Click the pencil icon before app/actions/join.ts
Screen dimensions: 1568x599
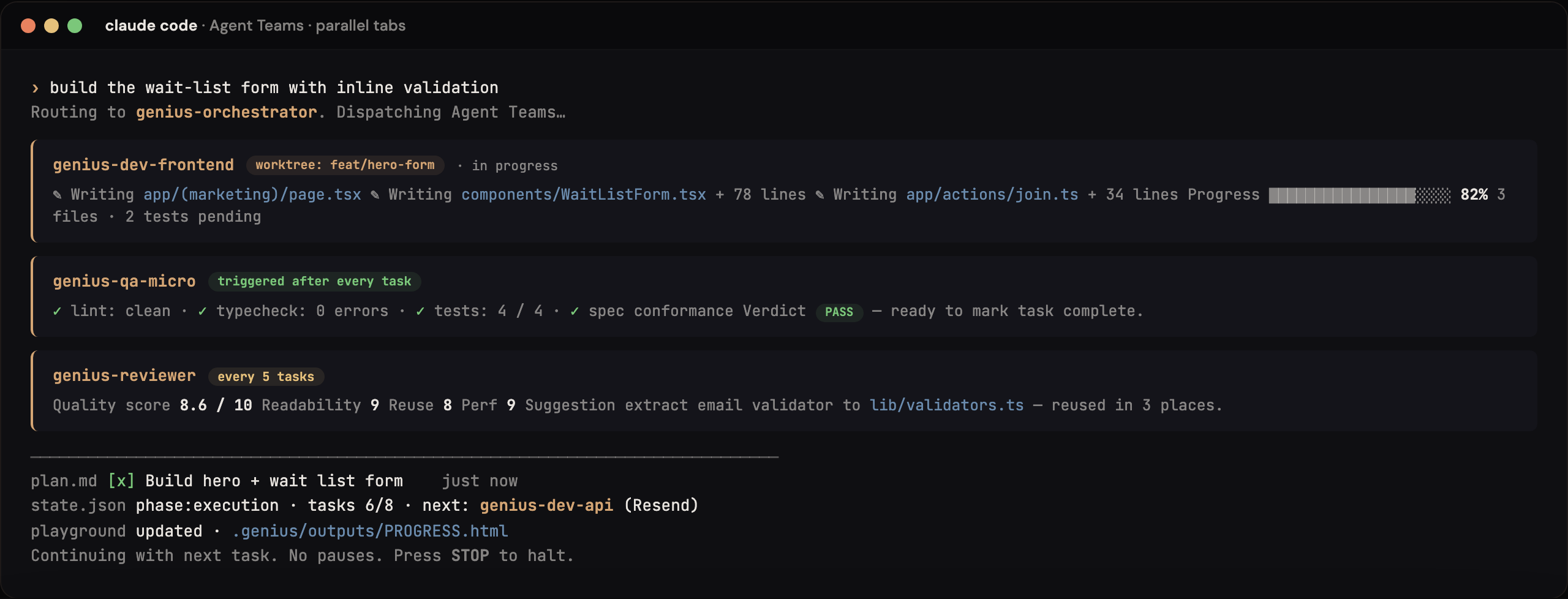[x=820, y=195]
